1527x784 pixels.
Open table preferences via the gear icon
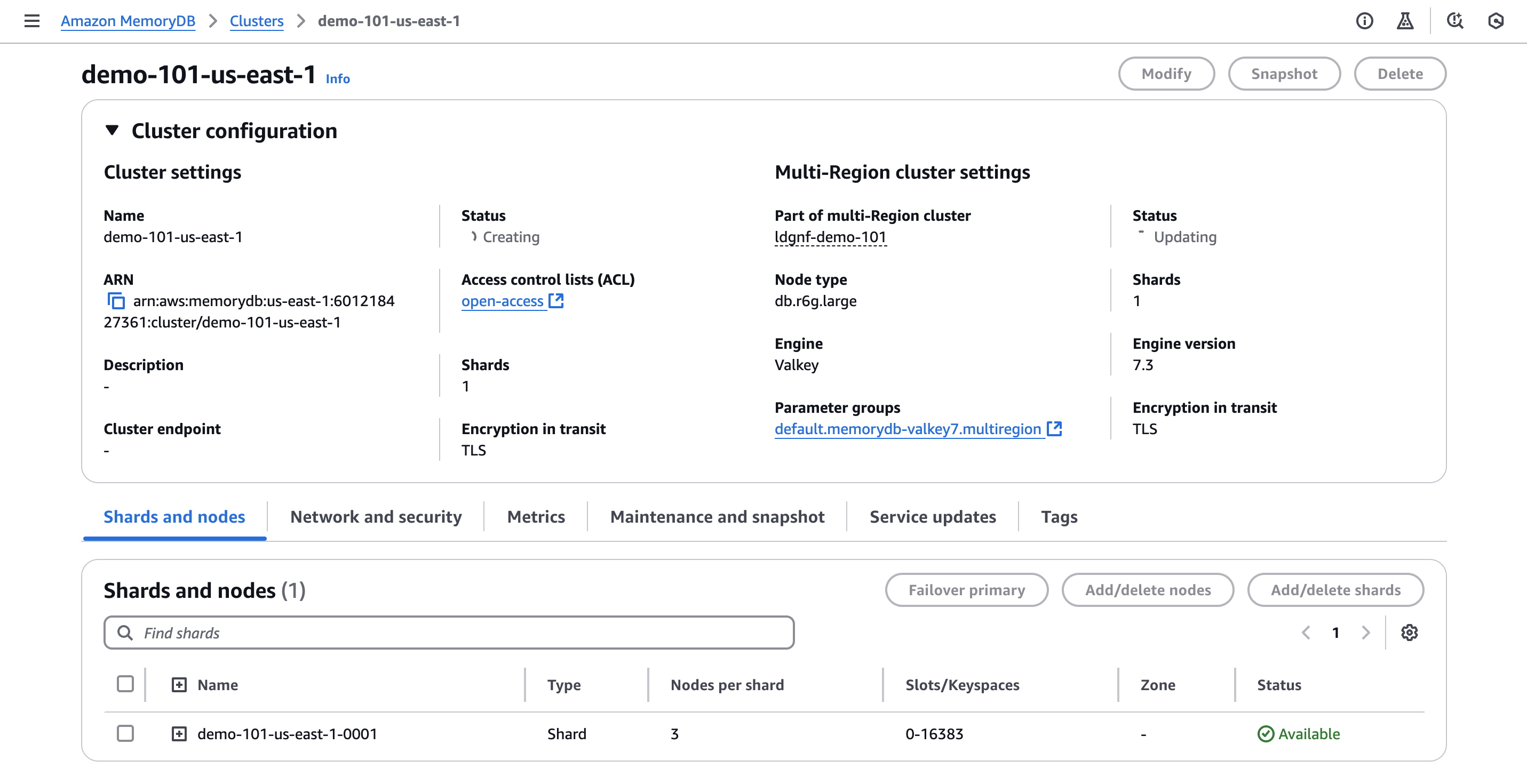pyautogui.click(x=1410, y=633)
